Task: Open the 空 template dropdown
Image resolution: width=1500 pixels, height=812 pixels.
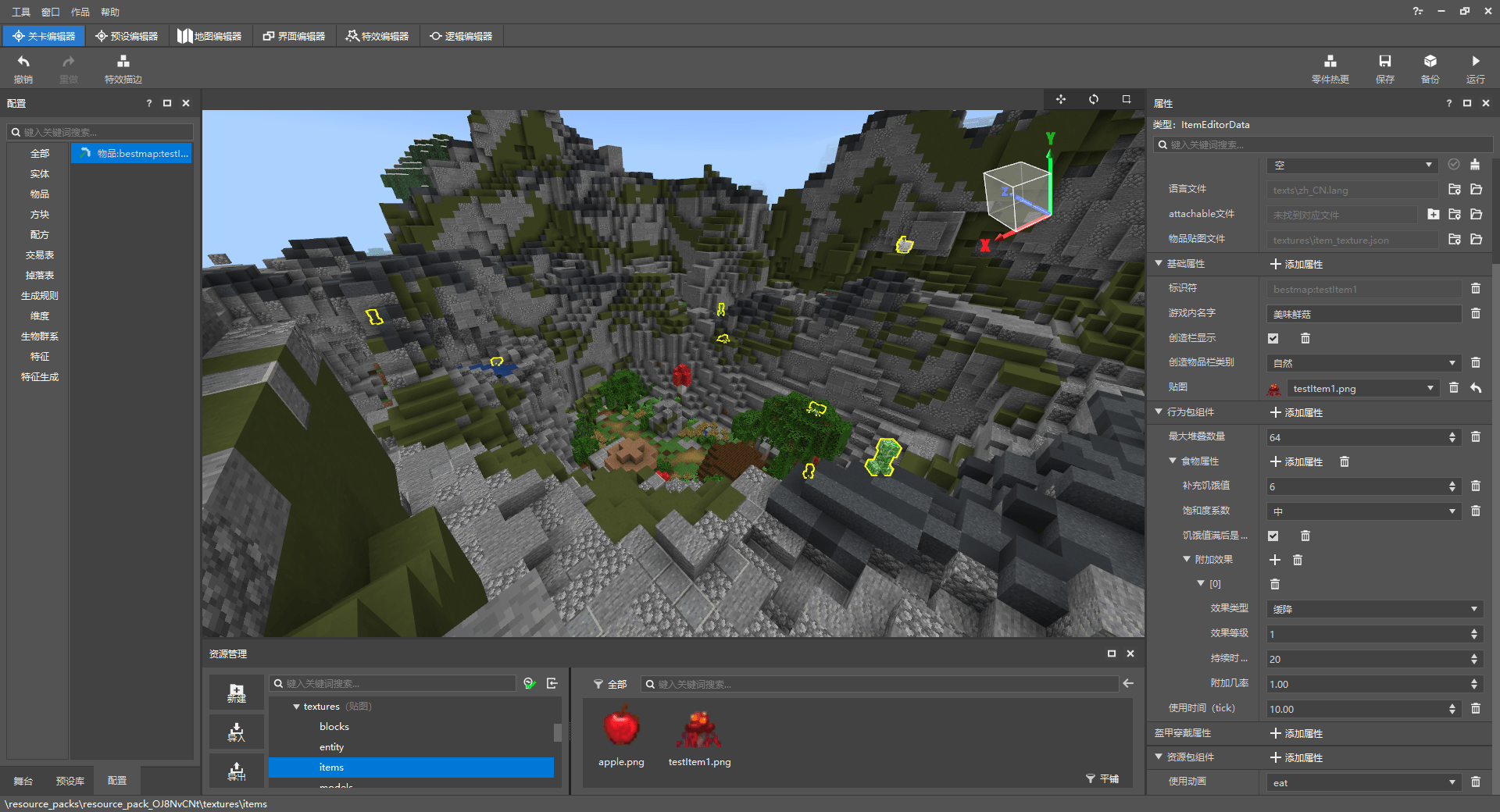Action: [1352, 166]
